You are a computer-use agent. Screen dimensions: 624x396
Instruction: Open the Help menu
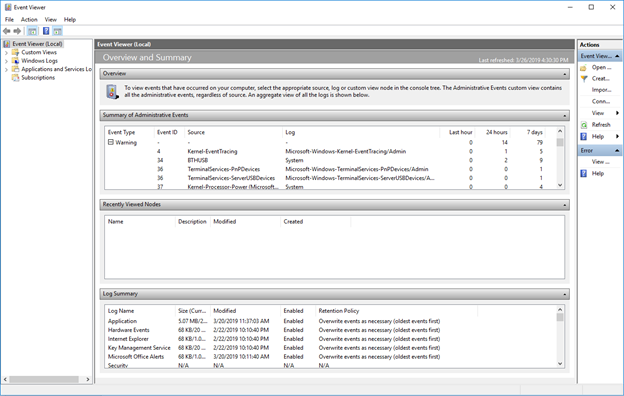pyautogui.click(x=70, y=20)
